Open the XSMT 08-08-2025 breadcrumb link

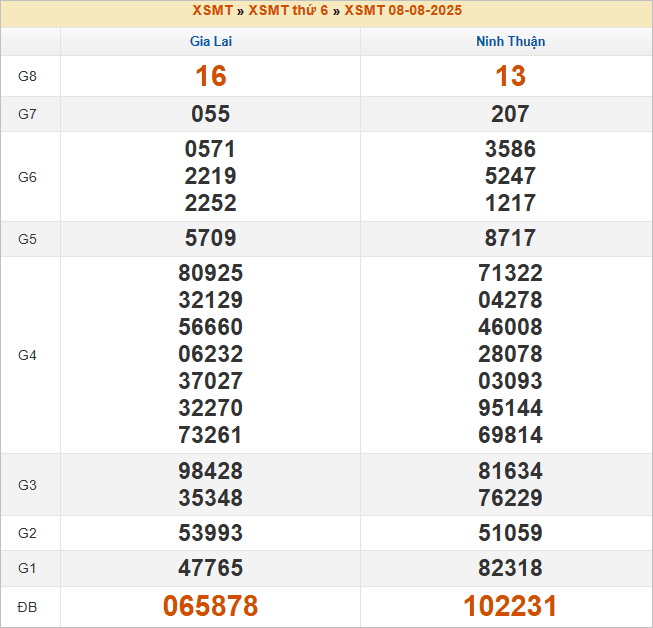pyautogui.click(x=403, y=10)
